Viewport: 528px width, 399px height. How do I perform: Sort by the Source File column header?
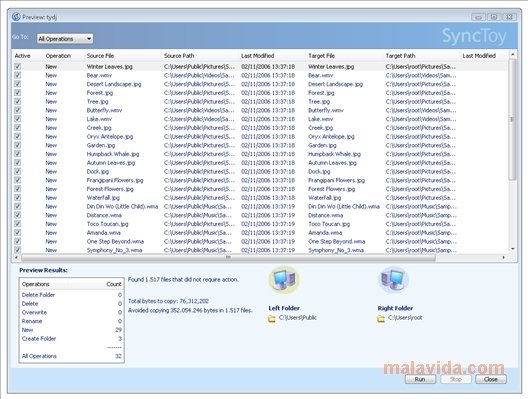click(100, 56)
